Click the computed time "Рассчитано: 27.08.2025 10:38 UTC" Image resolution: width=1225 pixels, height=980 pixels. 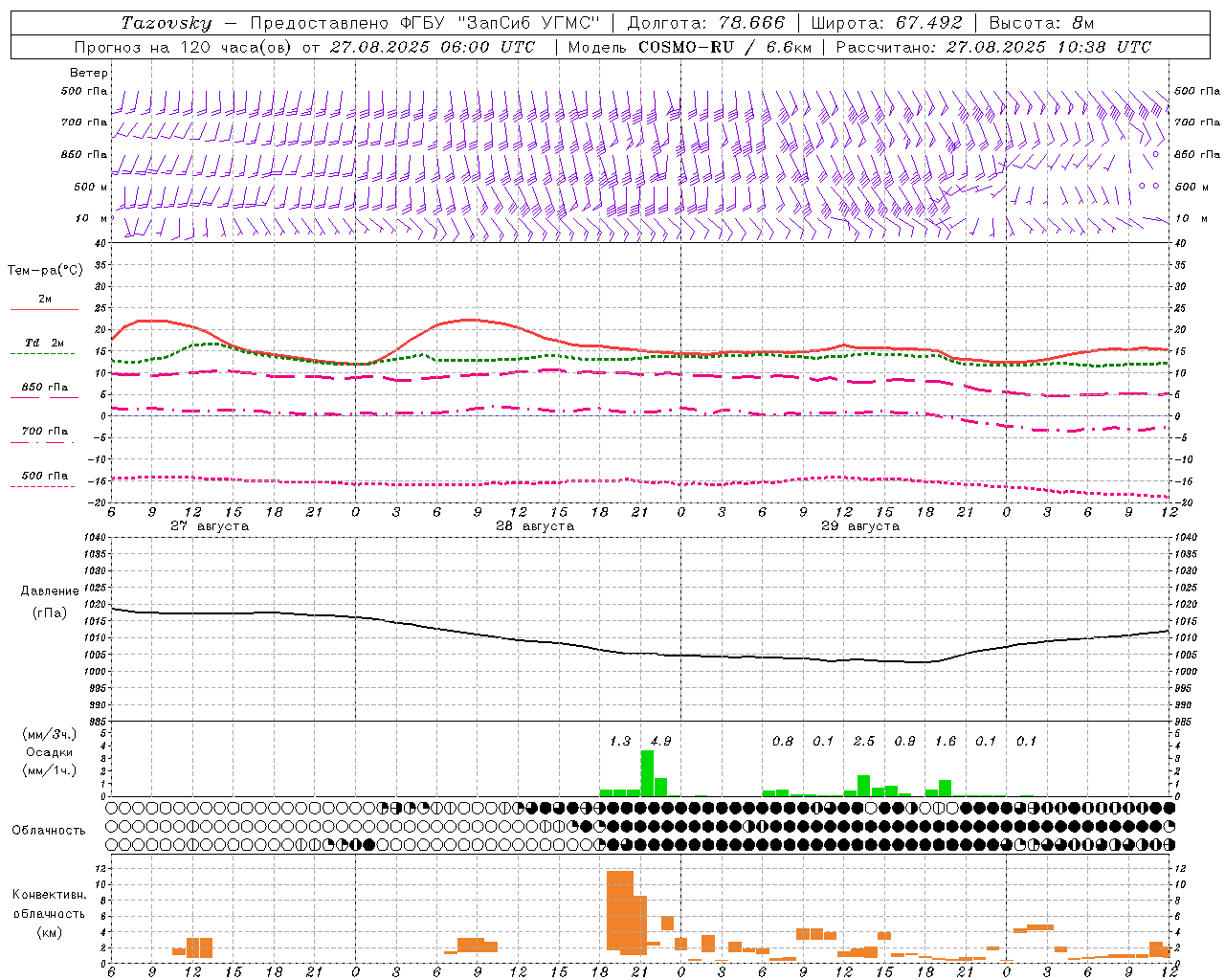pyautogui.click(x=993, y=47)
